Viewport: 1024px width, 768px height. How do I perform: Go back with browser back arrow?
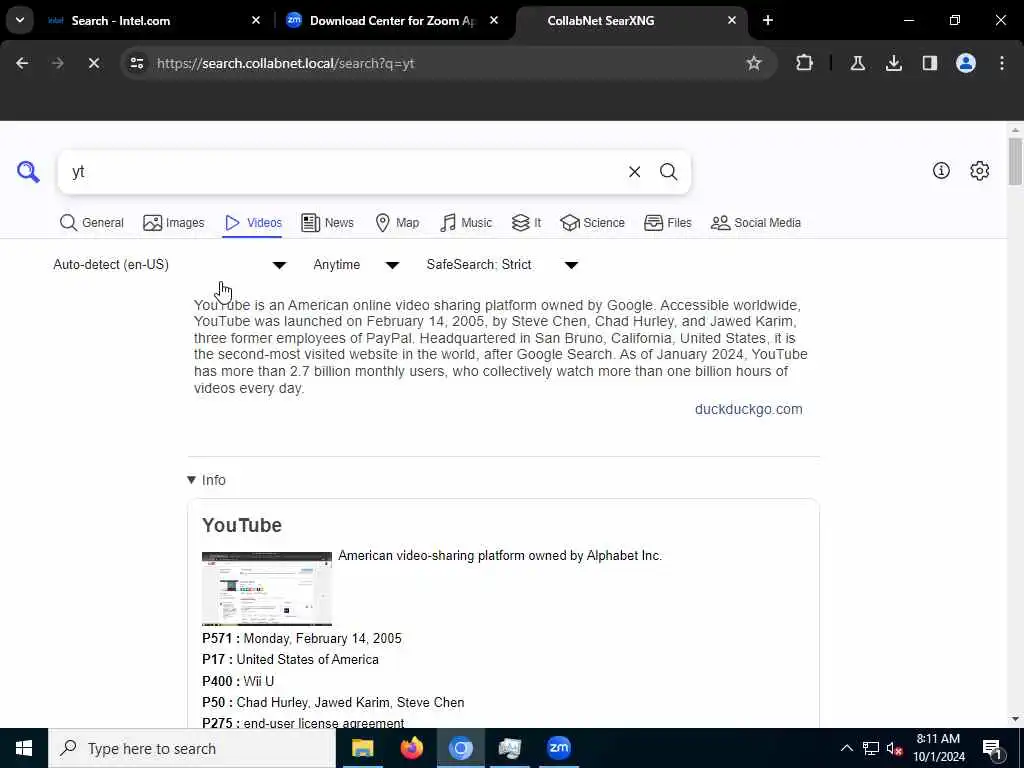[22, 63]
